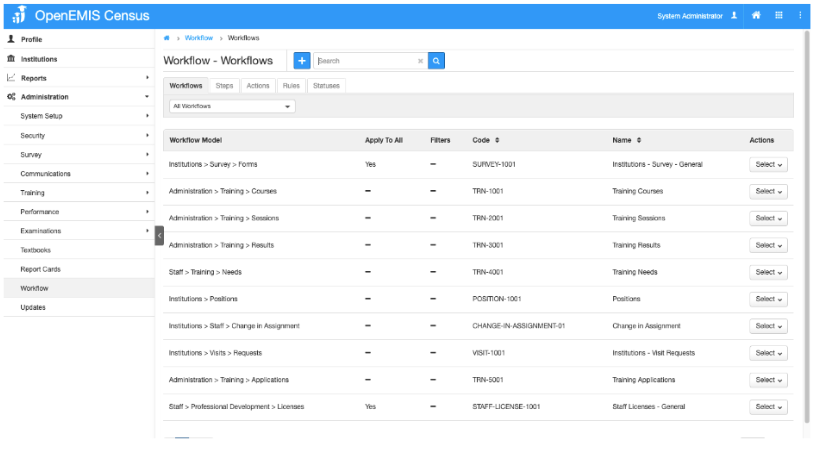Click the Profile person icon
The height and width of the screenshot is (463, 817).
11,39
